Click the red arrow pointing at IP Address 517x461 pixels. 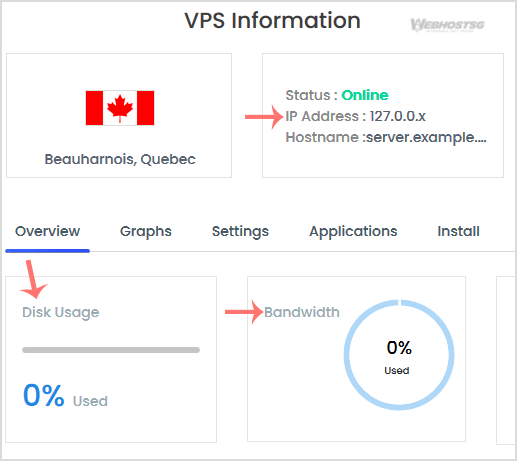coord(264,117)
